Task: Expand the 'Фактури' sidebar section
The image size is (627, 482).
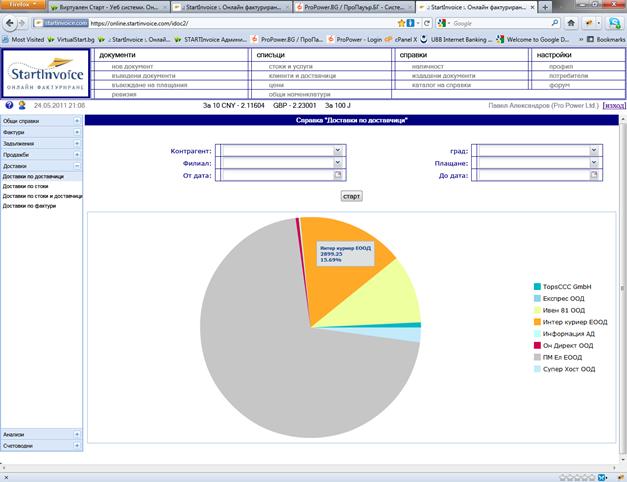Action: click(x=77, y=132)
